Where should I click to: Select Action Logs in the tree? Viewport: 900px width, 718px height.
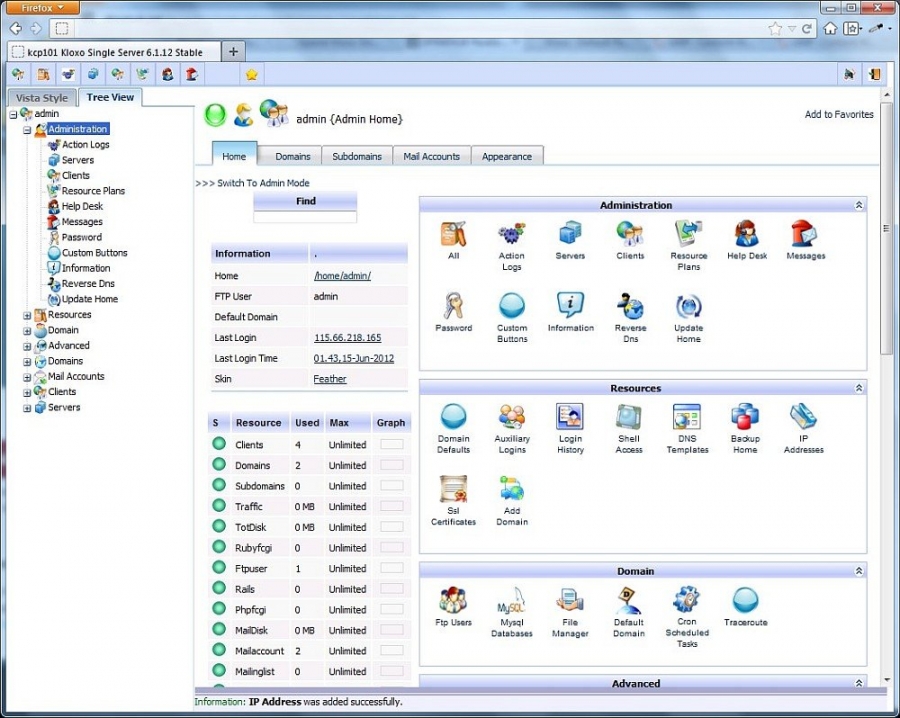click(x=86, y=145)
